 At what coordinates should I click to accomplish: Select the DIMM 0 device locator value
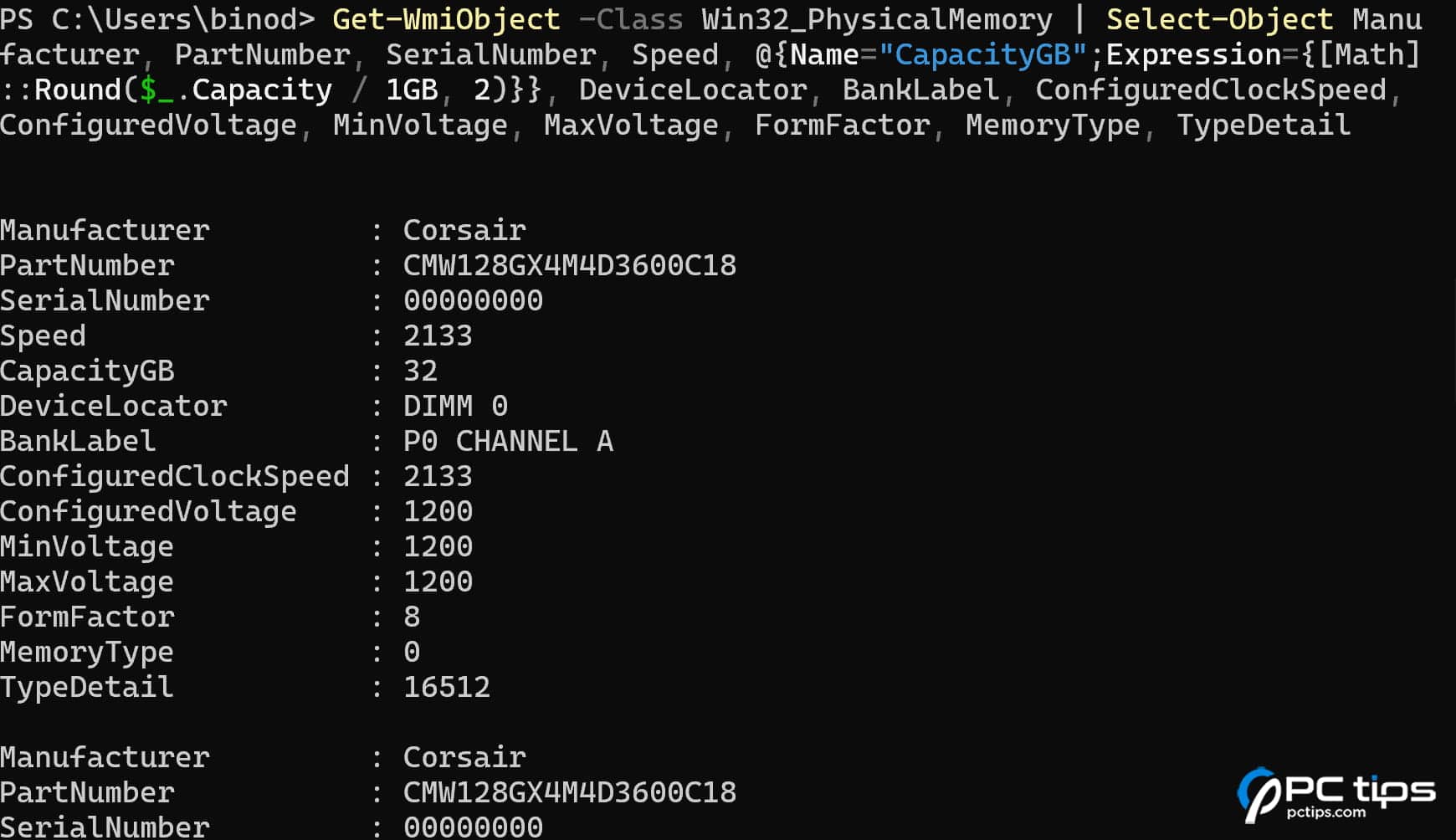[x=455, y=407]
